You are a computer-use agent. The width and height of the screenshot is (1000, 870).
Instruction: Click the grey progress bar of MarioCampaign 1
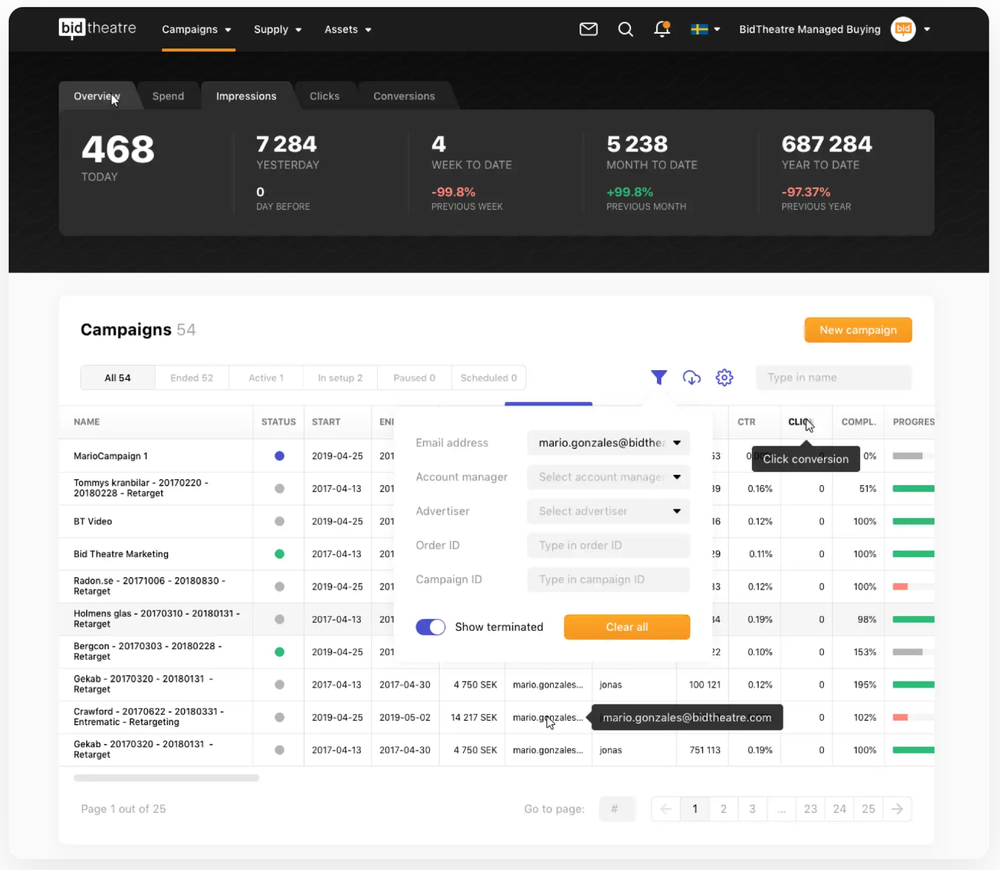[x=908, y=456]
